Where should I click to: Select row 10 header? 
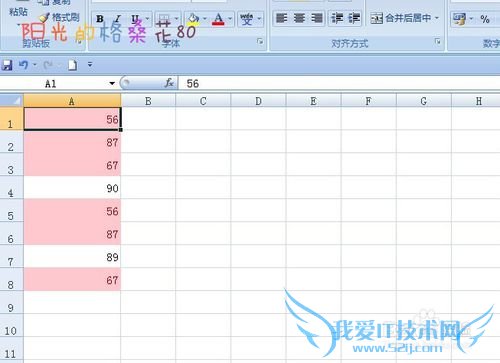click(11, 325)
